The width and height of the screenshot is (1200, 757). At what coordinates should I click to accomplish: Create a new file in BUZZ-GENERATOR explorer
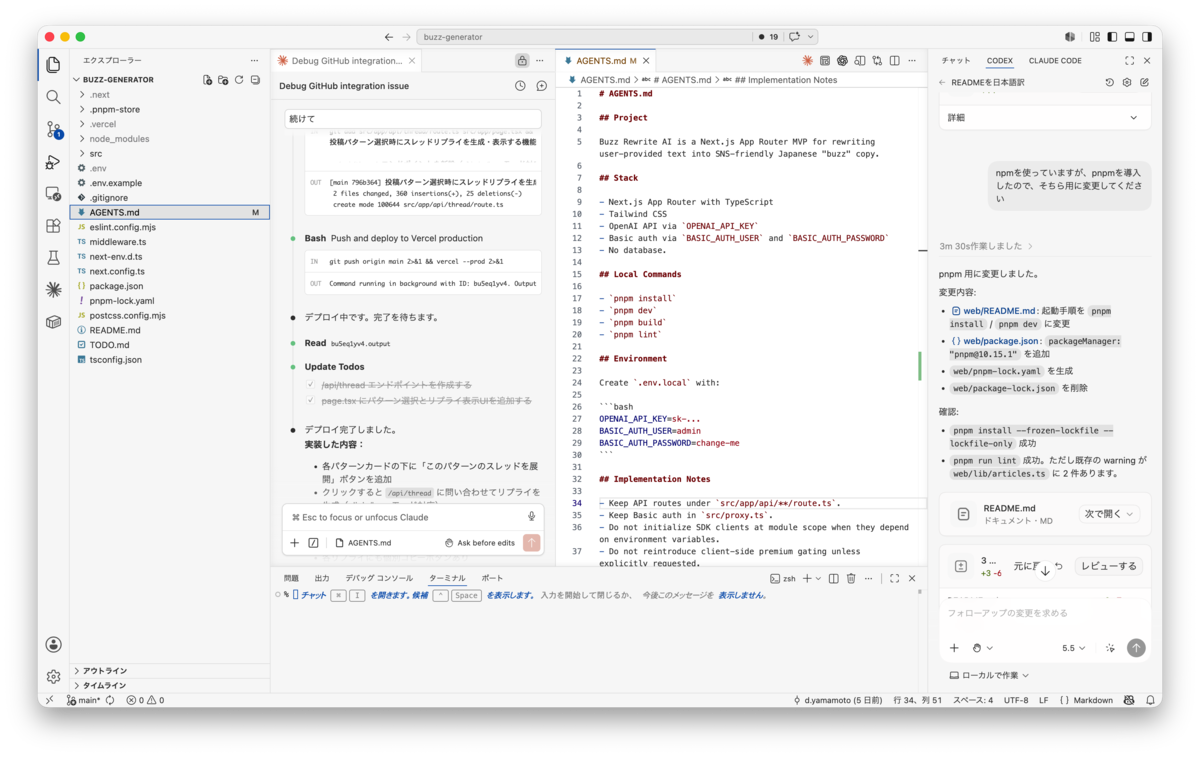click(207, 80)
